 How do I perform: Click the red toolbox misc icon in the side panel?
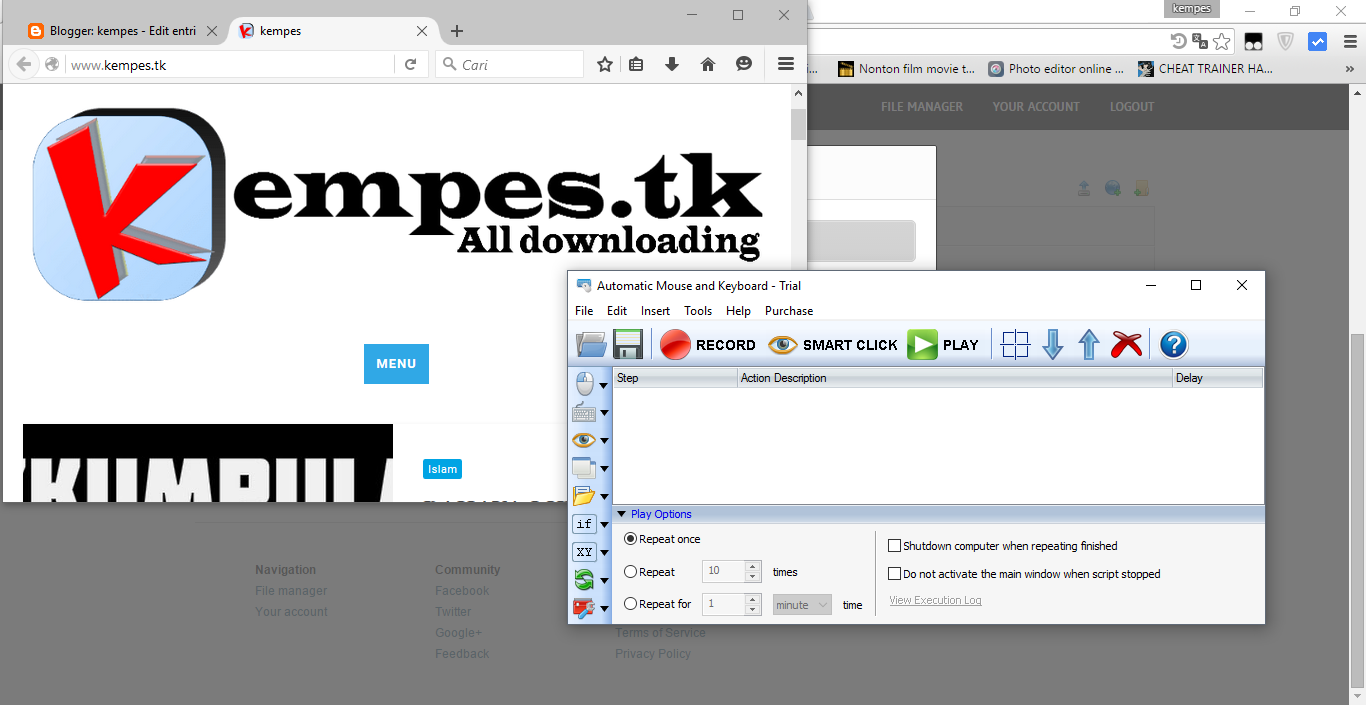tap(584, 608)
